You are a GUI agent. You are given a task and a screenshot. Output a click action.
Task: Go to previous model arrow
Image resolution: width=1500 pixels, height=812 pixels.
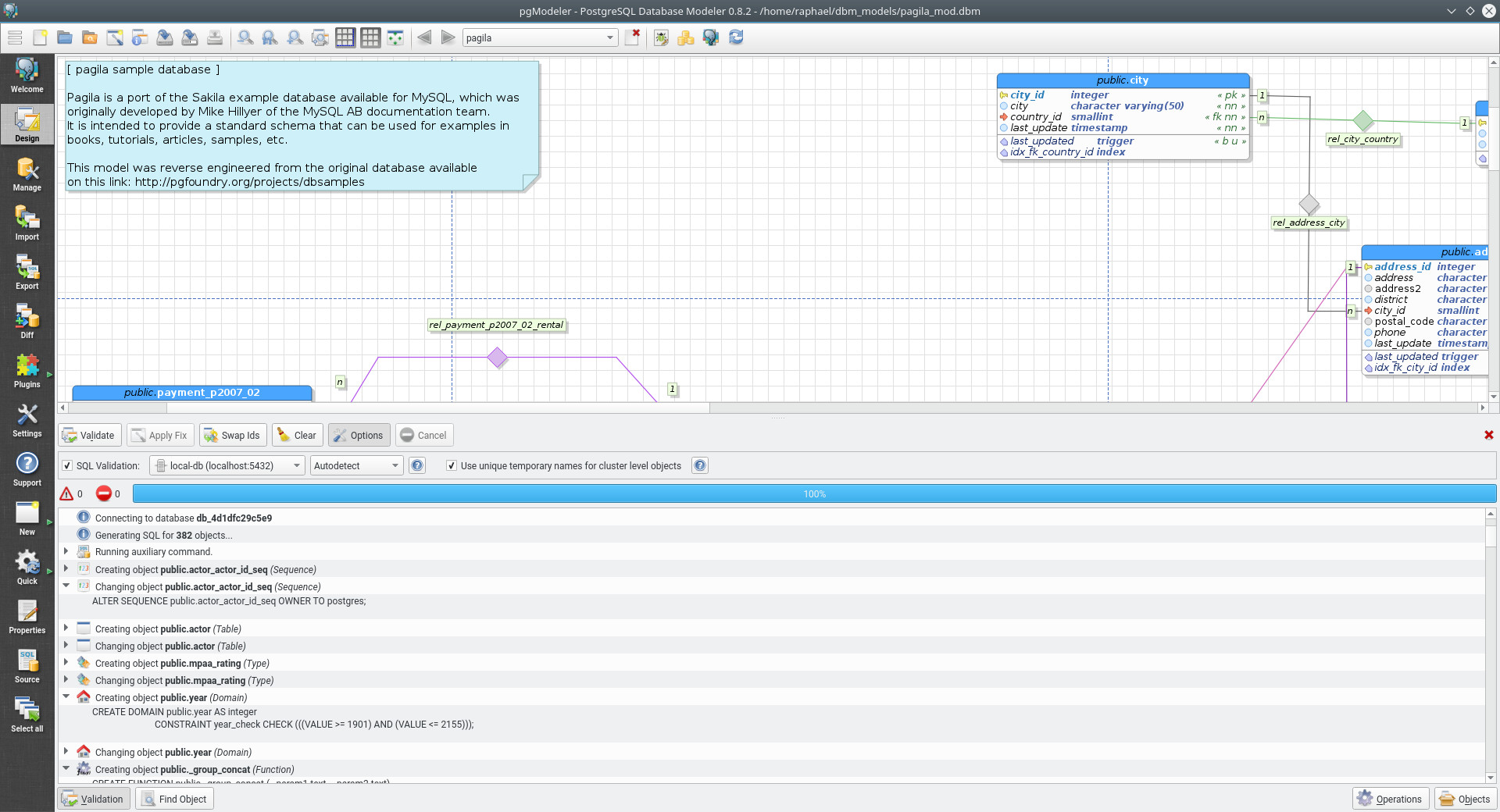424,37
